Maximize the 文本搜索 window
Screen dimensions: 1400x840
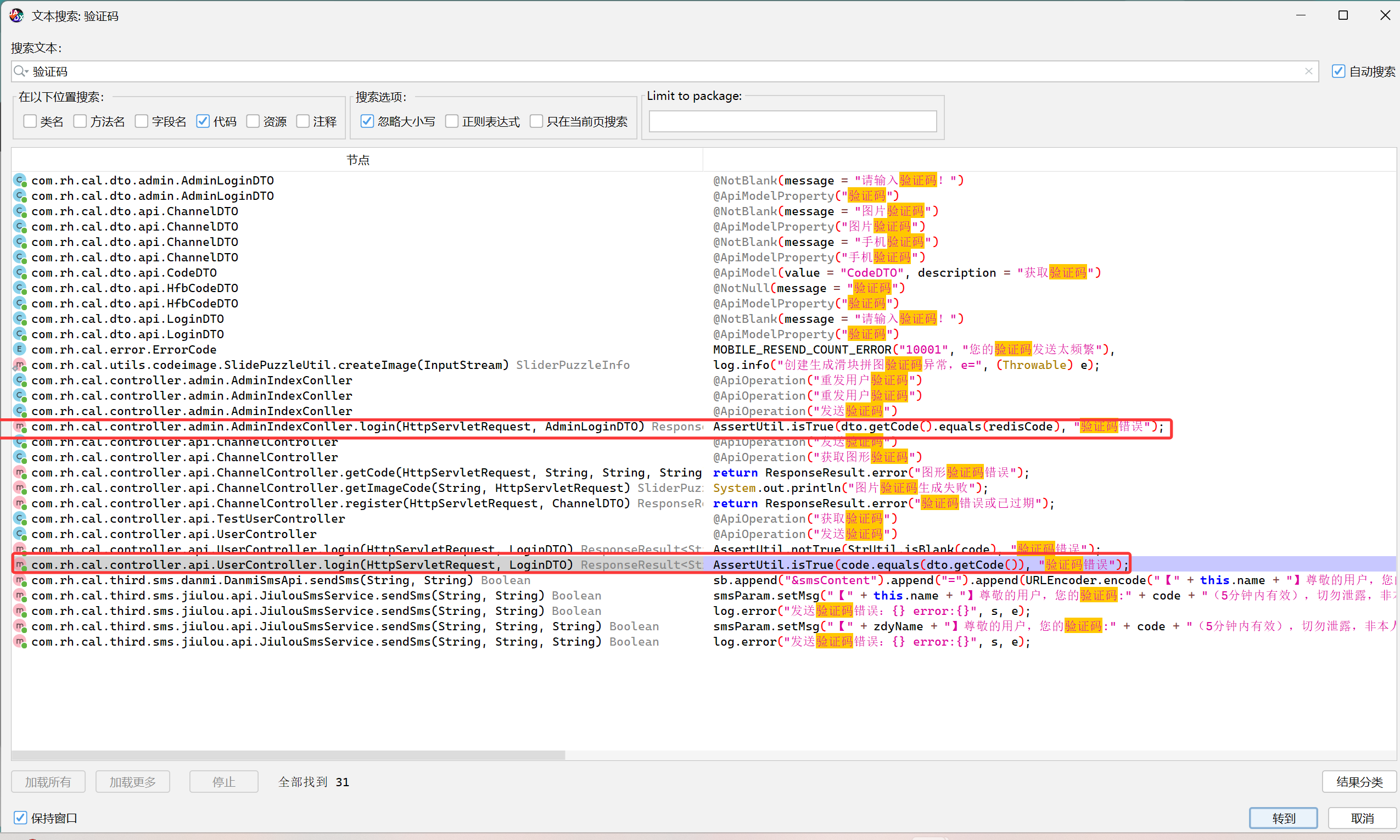click(1342, 15)
